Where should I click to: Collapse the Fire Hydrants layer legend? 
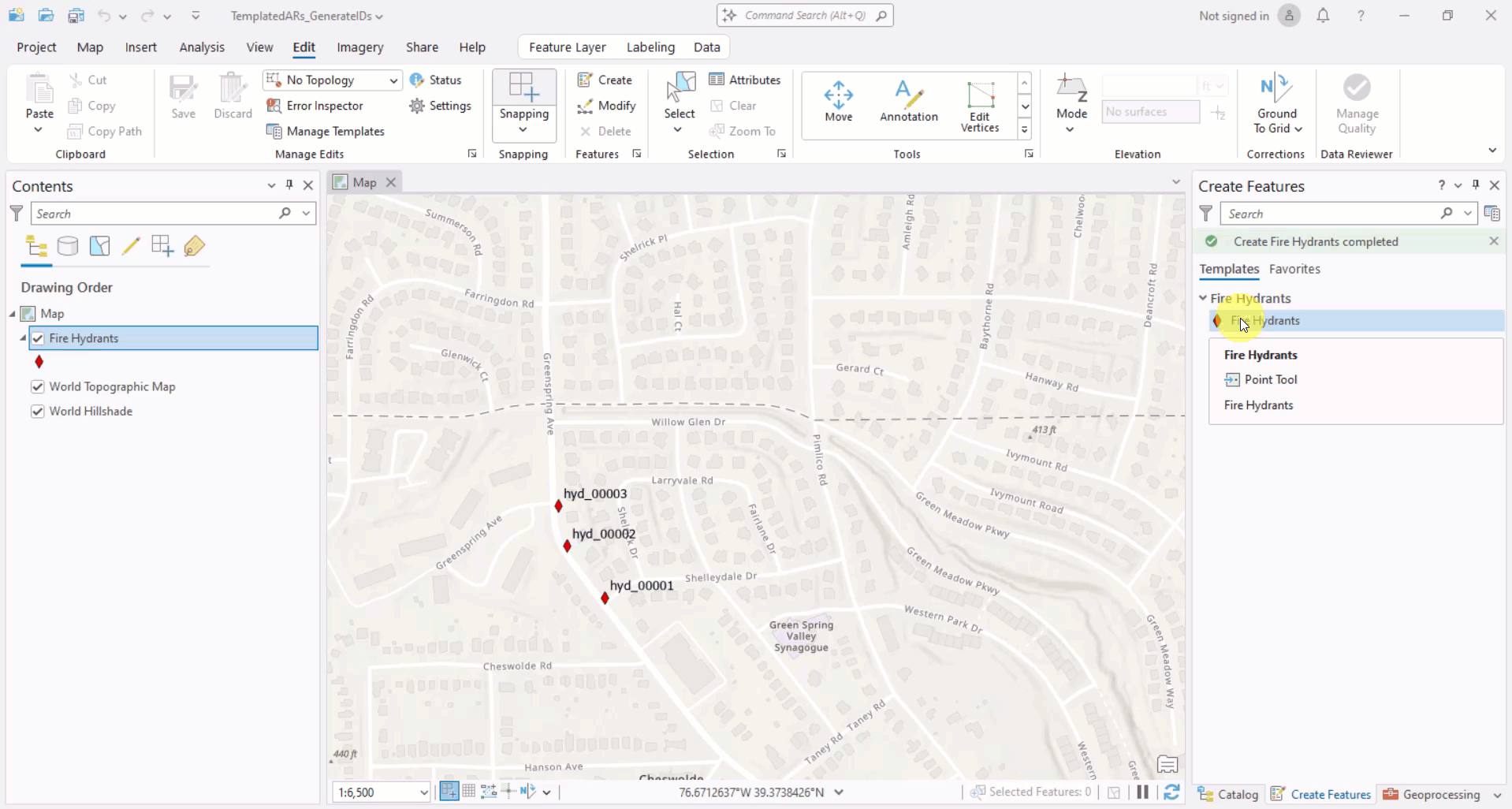23,338
